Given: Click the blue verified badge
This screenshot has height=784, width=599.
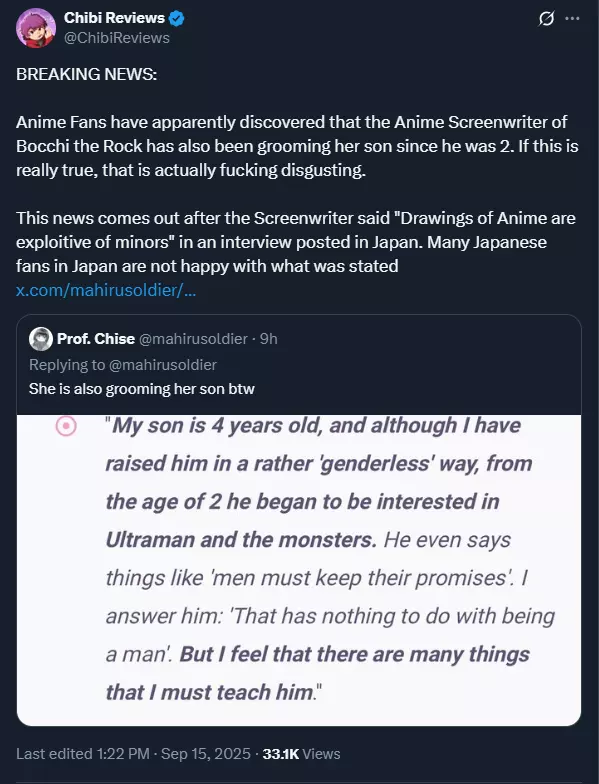Looking at the screenshot, I should coord(176,18).
